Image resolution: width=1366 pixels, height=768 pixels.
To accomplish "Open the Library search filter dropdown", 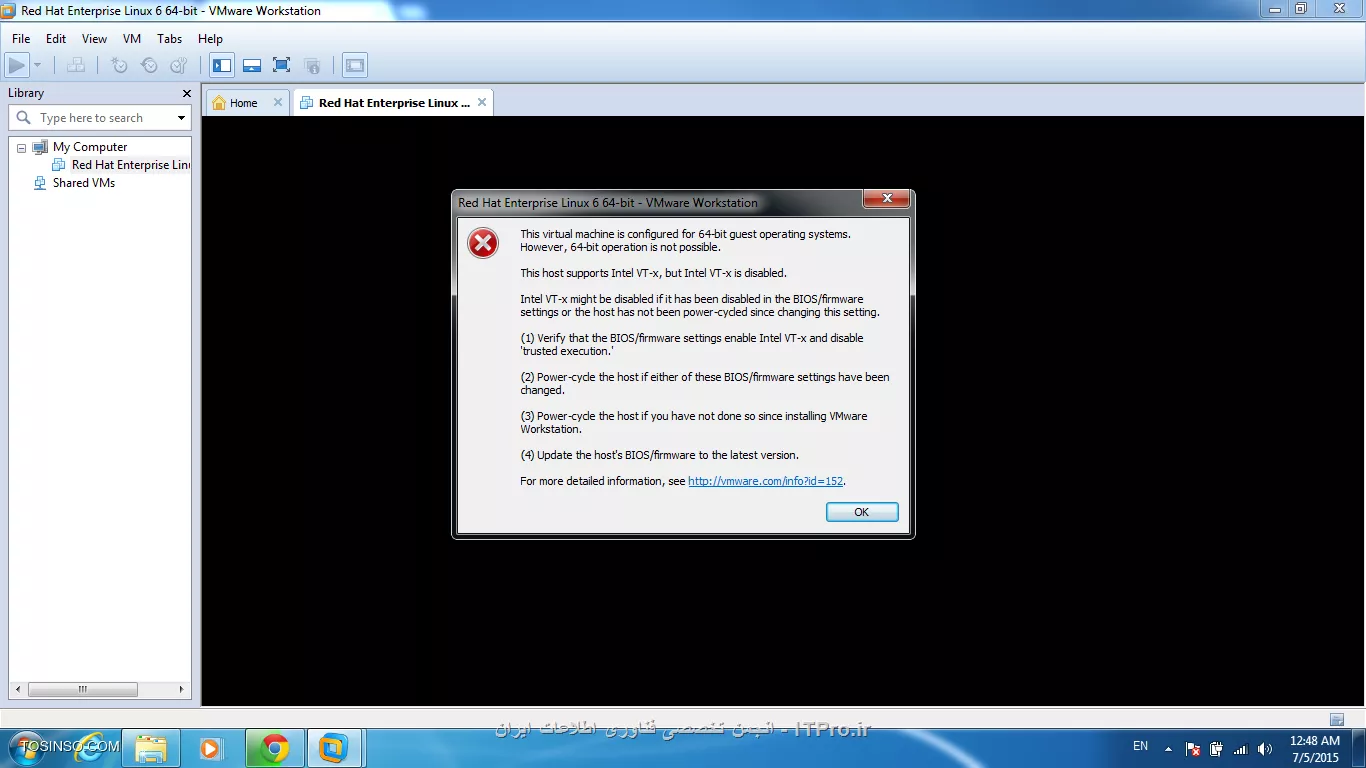I will coord(181,118).
